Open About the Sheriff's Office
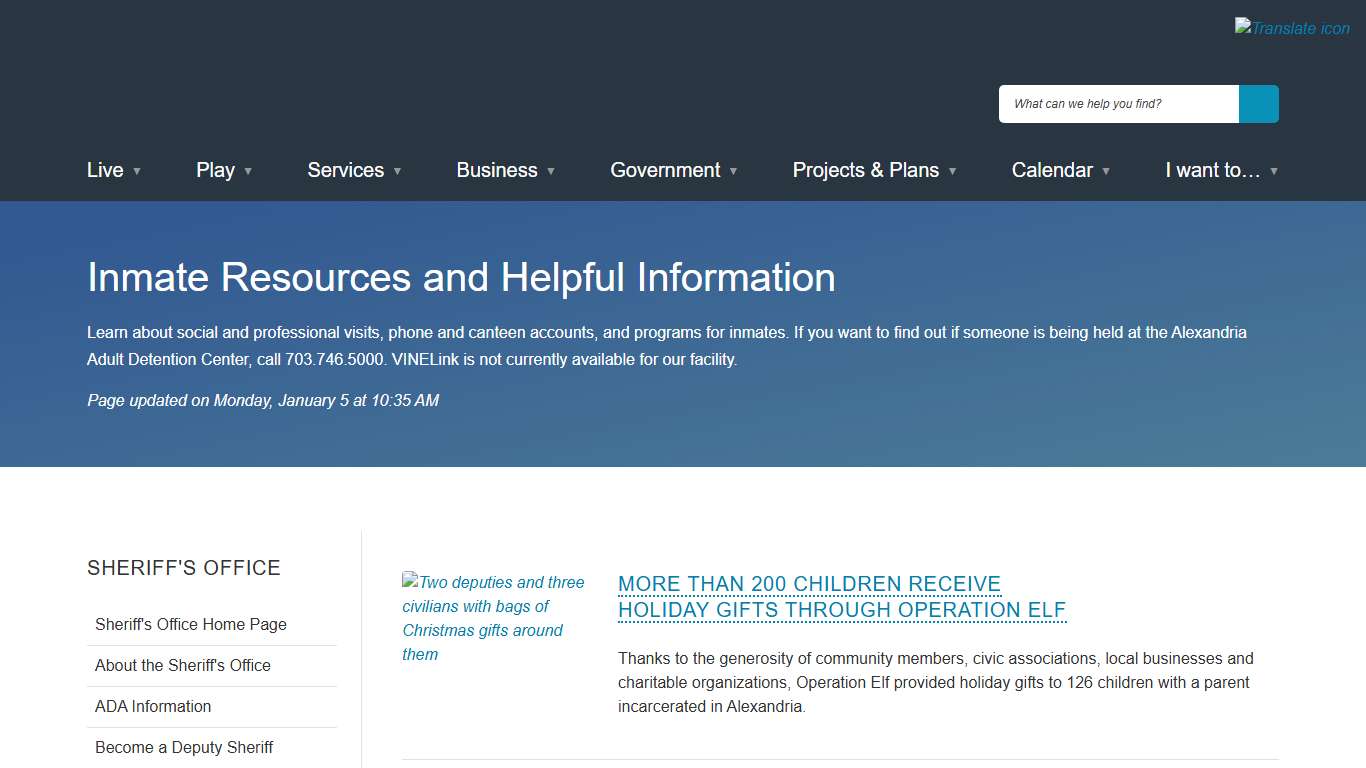The width and height of the screenshot is (1366, 768). tap(183, 665)
